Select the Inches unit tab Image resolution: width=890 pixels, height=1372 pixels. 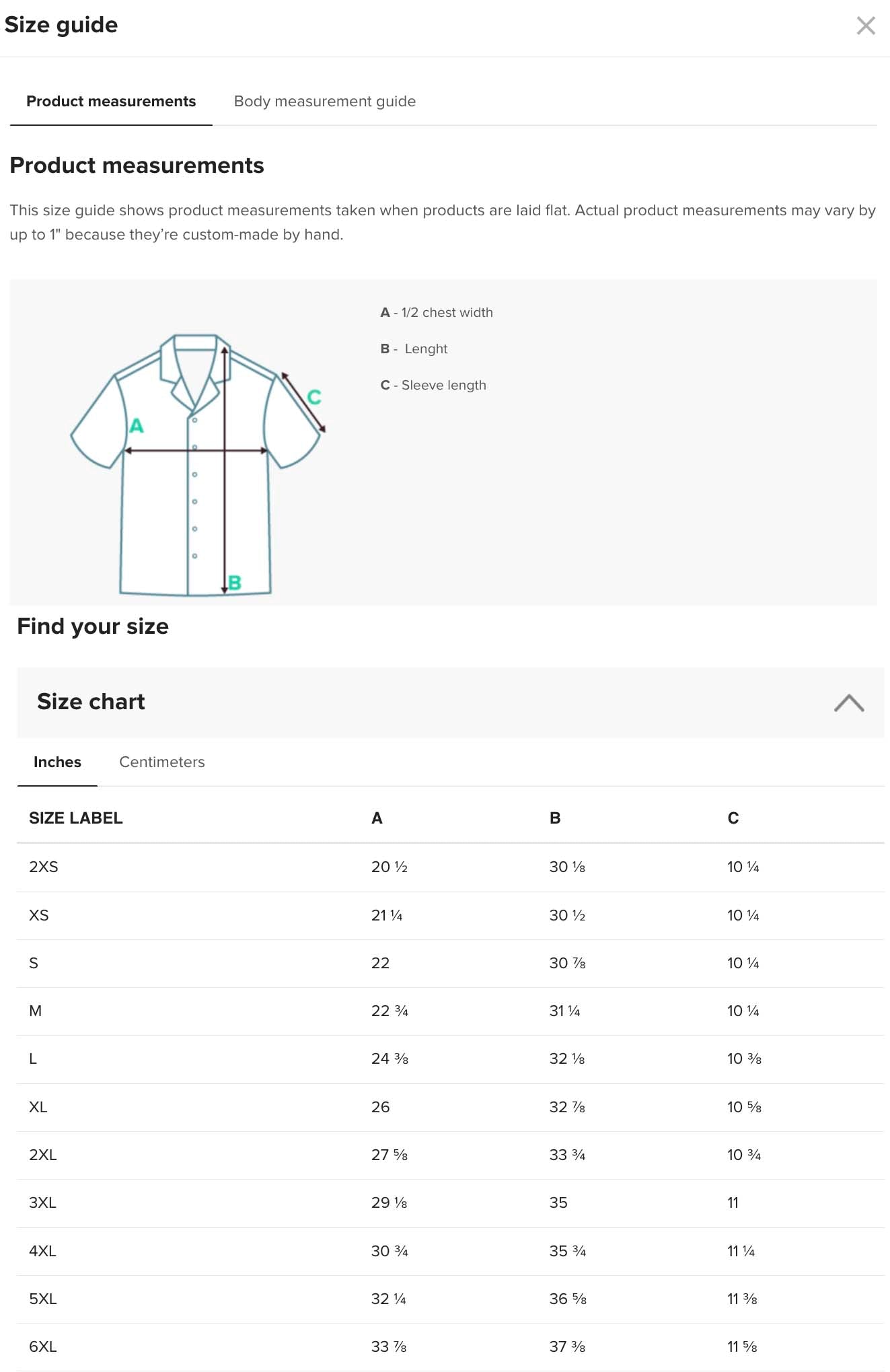coord(57,762)
